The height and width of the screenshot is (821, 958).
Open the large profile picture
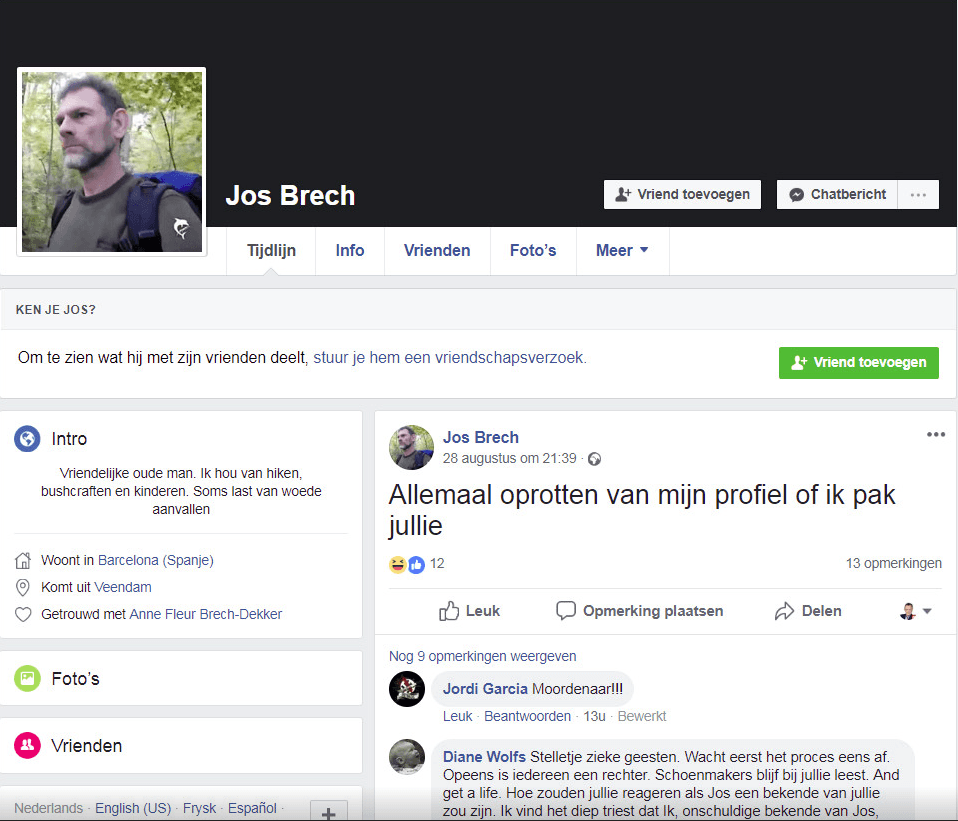[x=112, y=162]
